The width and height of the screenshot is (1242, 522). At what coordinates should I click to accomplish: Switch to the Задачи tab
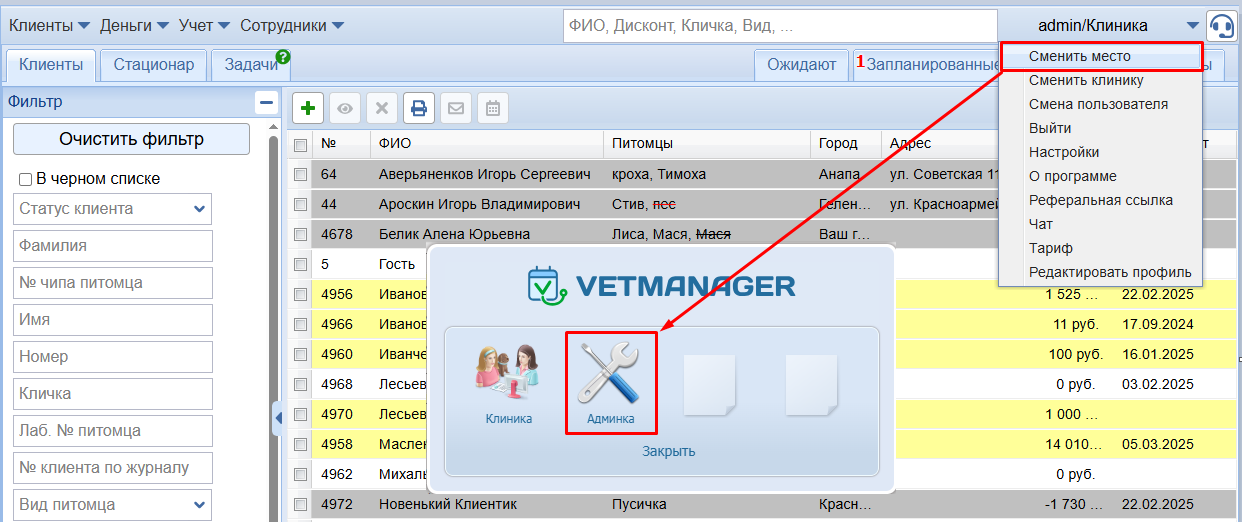250,65
